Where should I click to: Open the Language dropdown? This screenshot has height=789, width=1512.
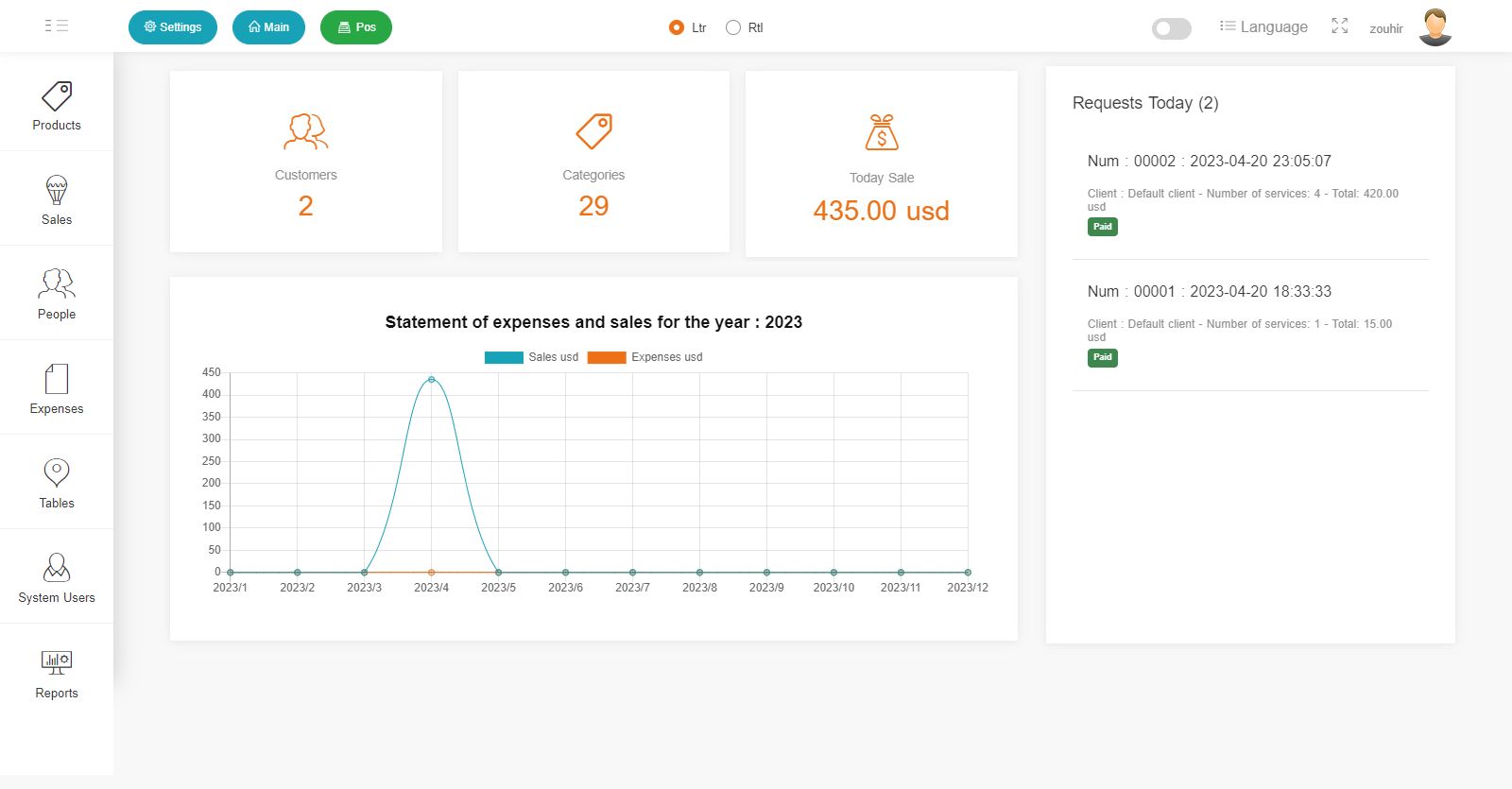[x=1263, y=26]
